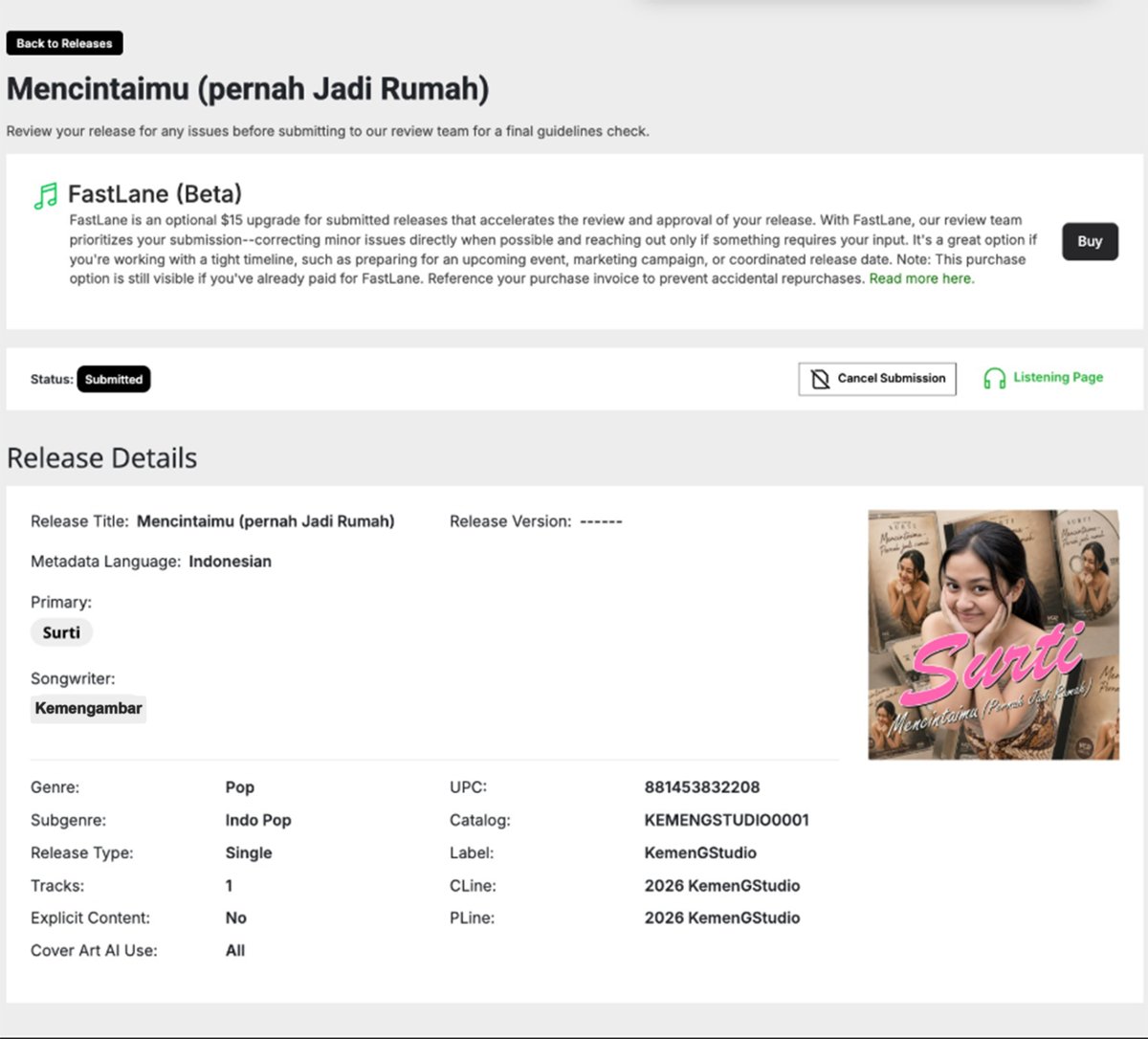The width and height of the screenshot is (1148, 1039).
Task: Click the Genre value Pop
Action: click(x=240, y=787)
